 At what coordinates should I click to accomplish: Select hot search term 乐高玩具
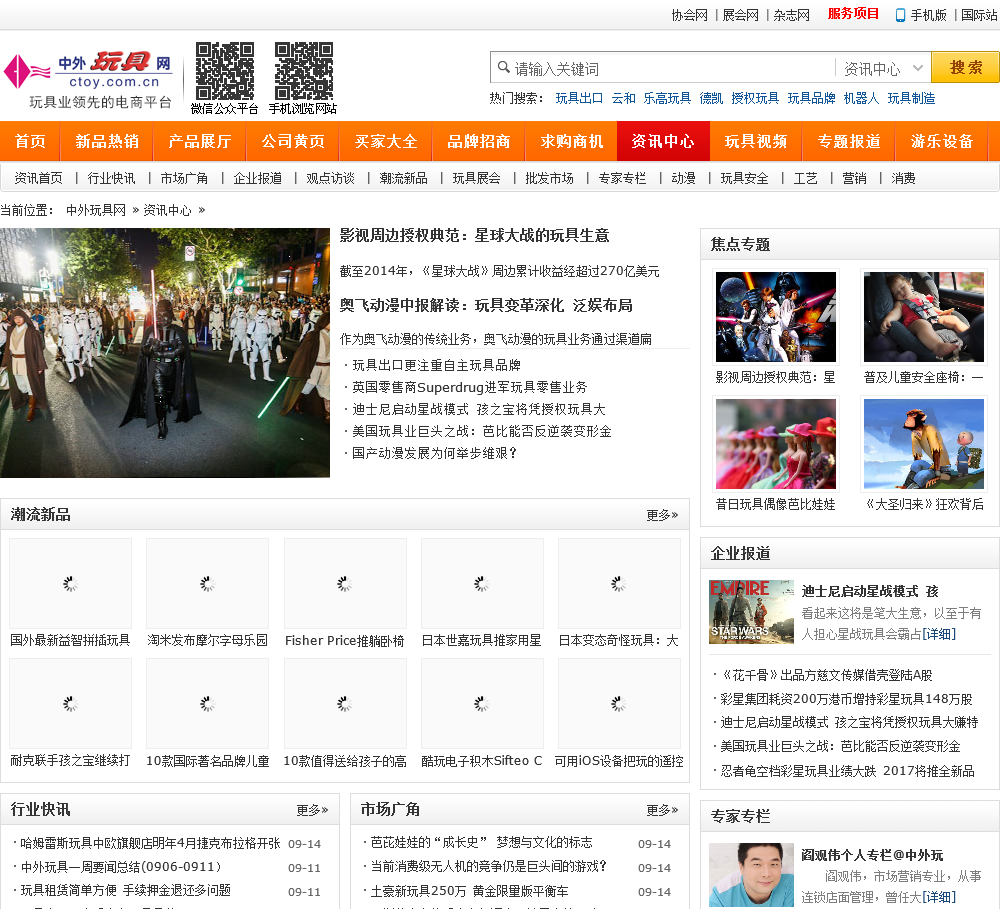click(x=667, y=98)
